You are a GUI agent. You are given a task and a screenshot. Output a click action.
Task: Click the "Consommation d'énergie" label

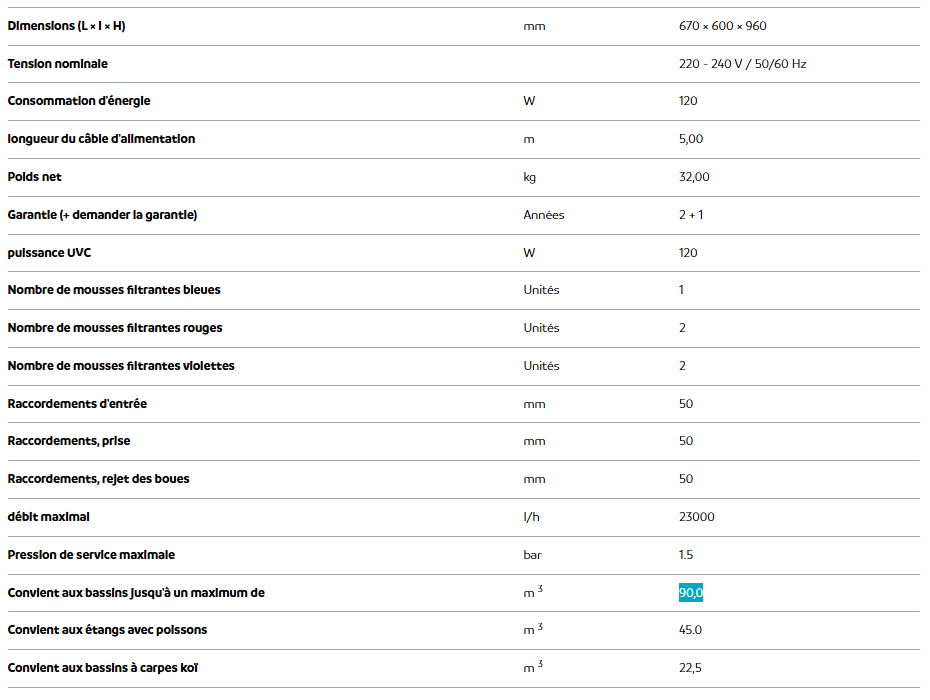click(x=79, y=101)
